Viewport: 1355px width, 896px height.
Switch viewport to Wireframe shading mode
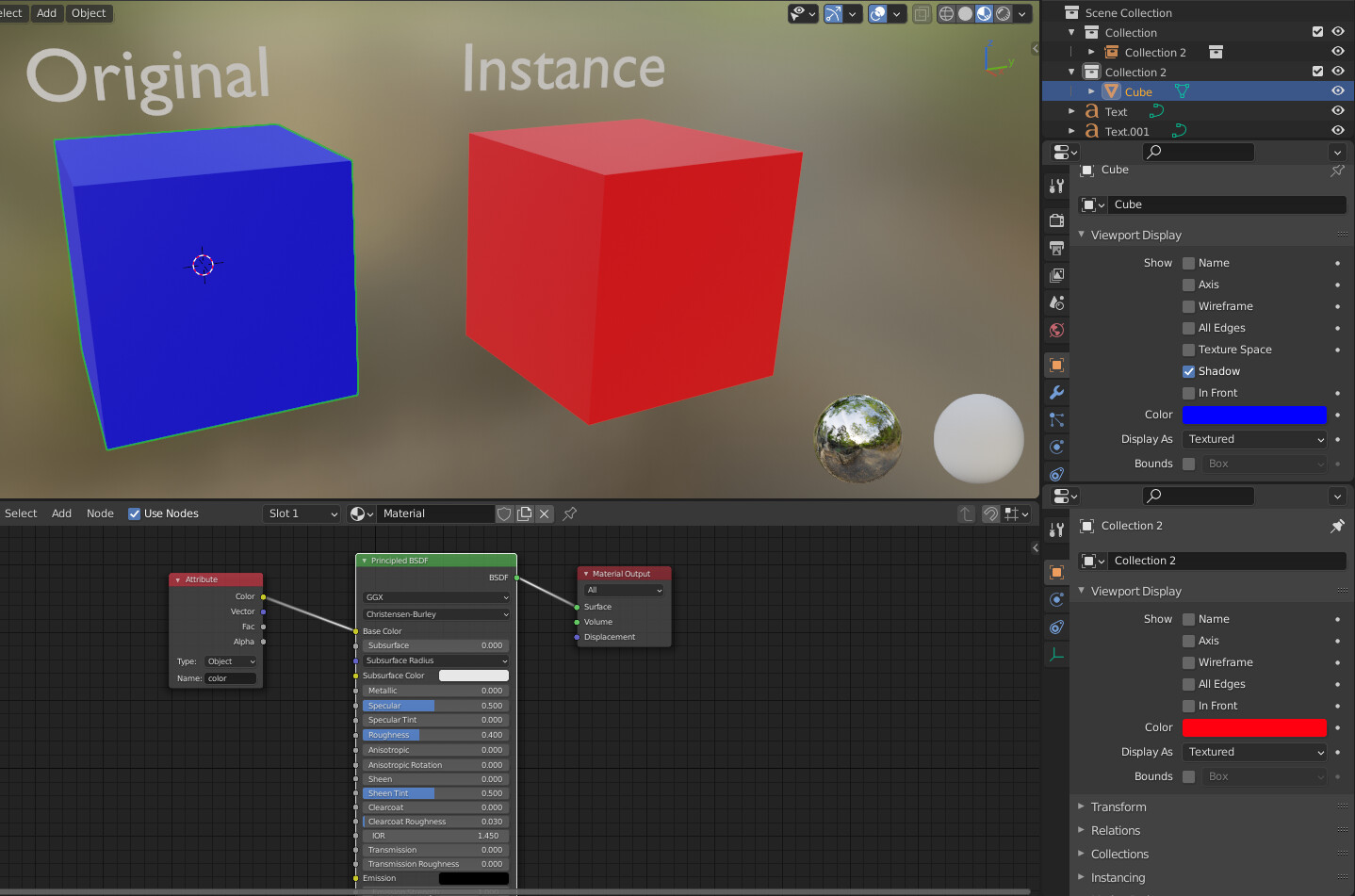pos(947,13)
